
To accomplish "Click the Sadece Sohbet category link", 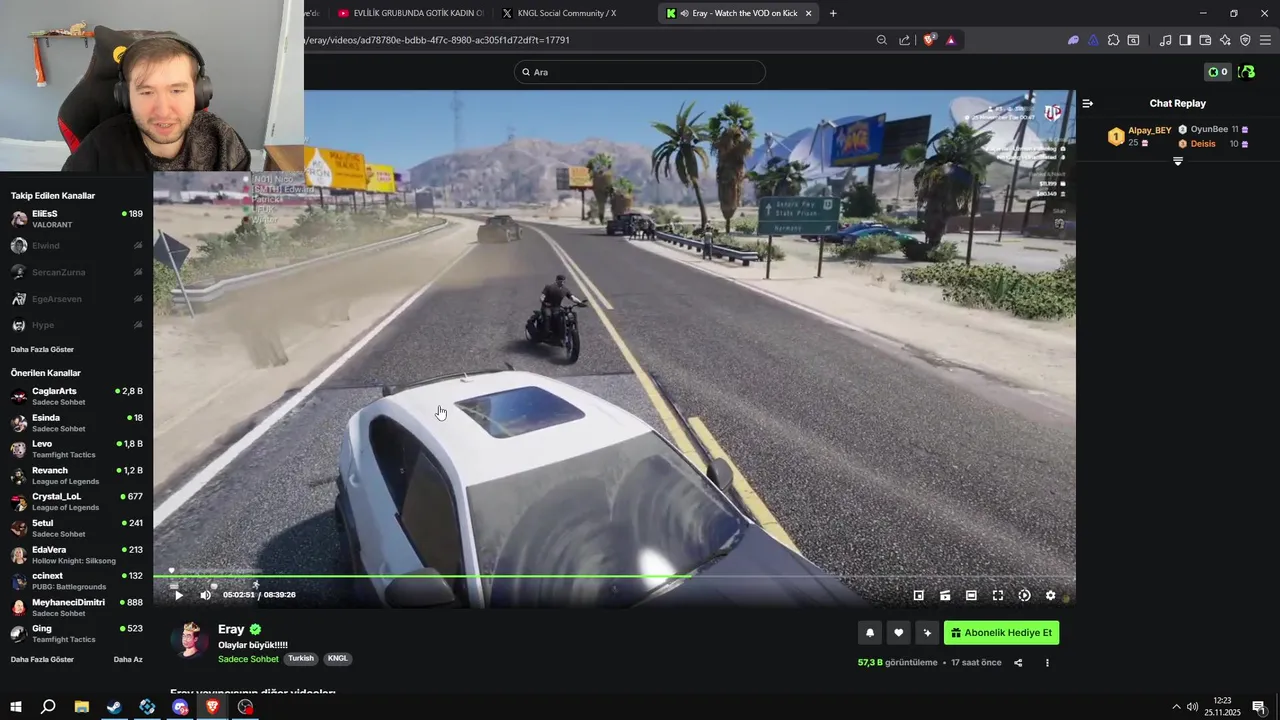I will click(248, 659).
